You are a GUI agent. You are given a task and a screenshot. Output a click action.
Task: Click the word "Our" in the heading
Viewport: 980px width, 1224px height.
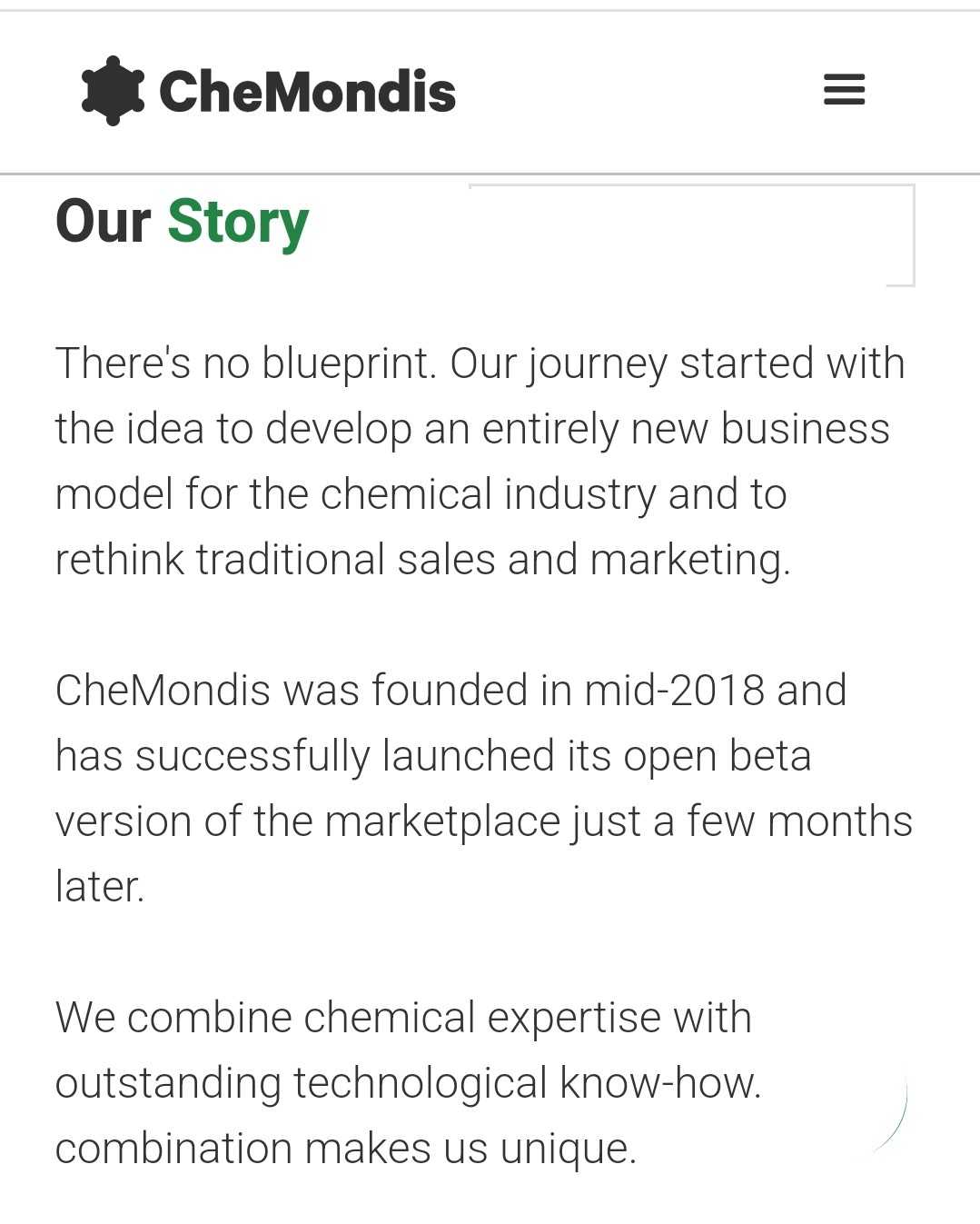[103, 222]
